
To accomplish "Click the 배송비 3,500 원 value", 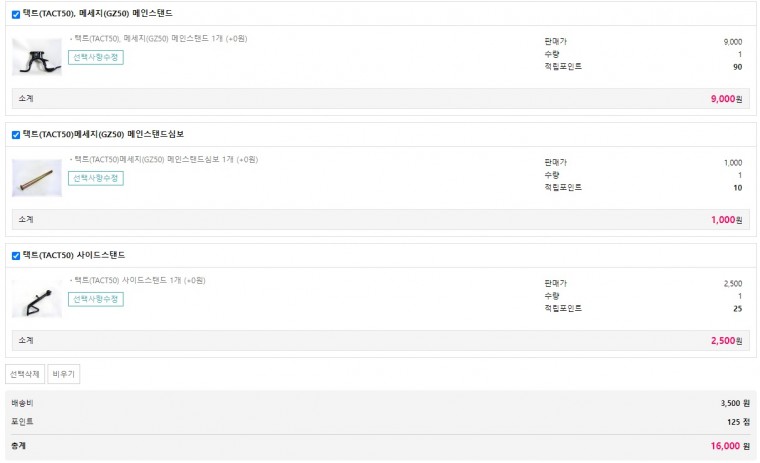I will [735, 403].
